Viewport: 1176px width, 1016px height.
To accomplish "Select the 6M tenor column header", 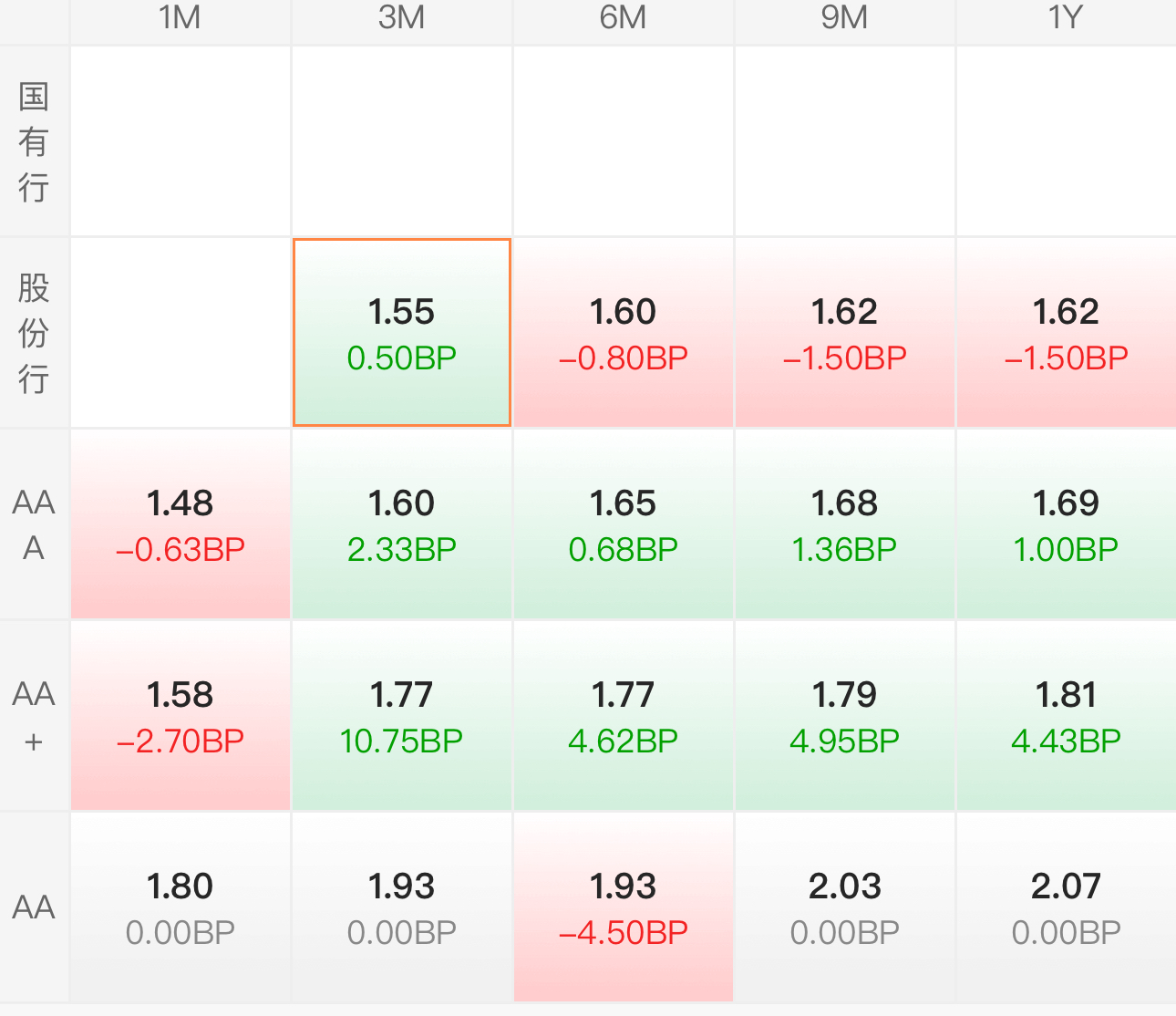I will coord(623,18).
